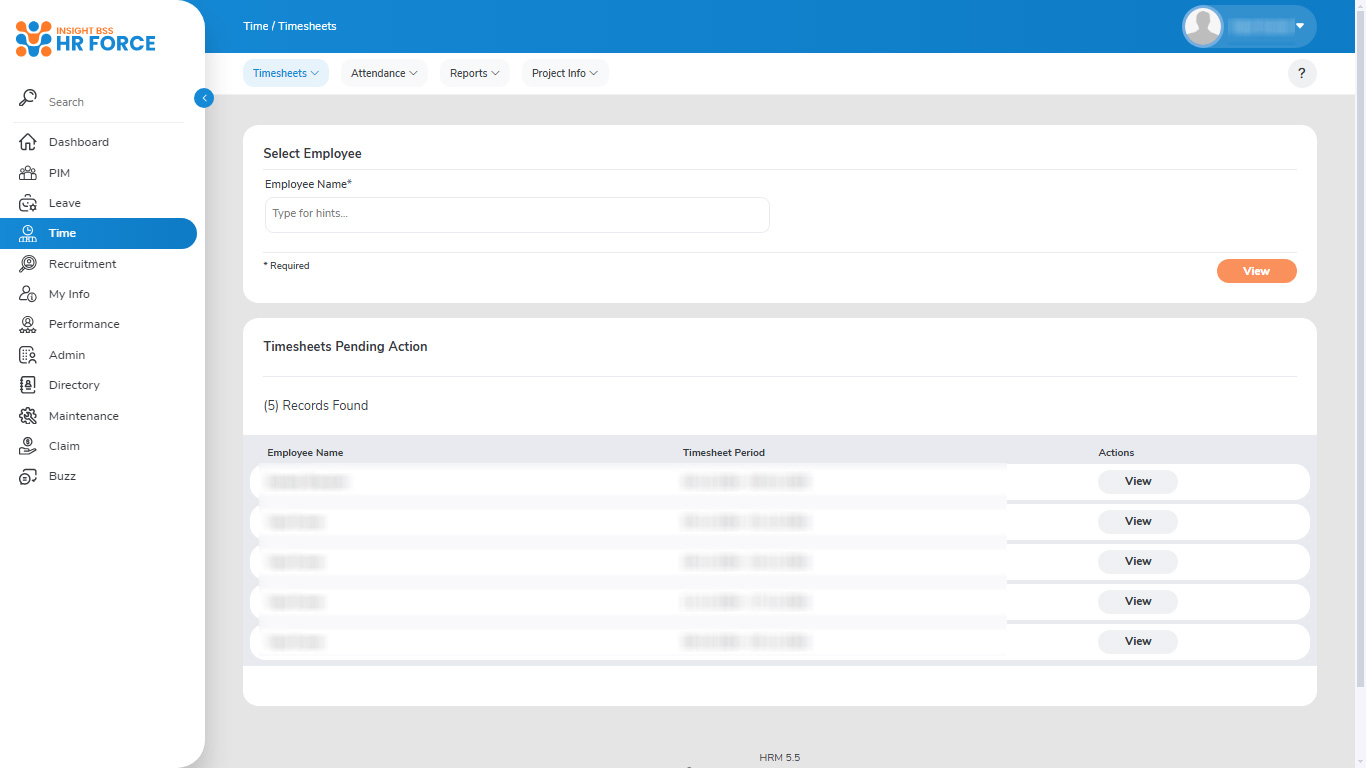The height and width of the screenshot is (768, 1366).
Task: Select Admin in the sidebar menu
Action: point(67,355)
